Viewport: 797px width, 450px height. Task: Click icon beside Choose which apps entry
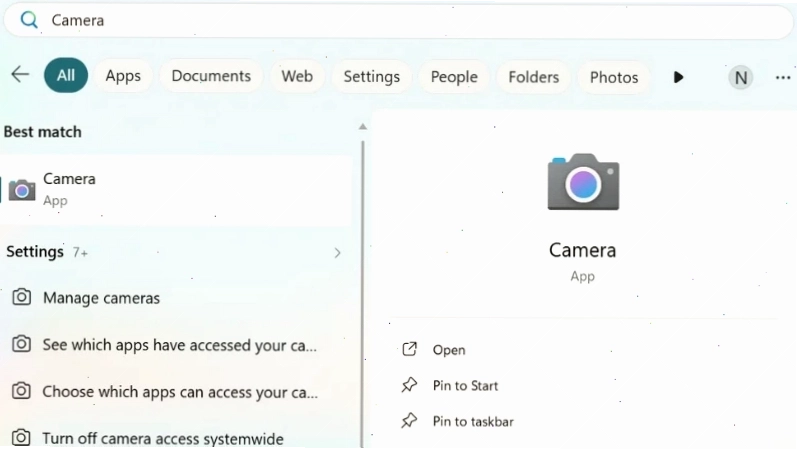click(x=21, y=391)
